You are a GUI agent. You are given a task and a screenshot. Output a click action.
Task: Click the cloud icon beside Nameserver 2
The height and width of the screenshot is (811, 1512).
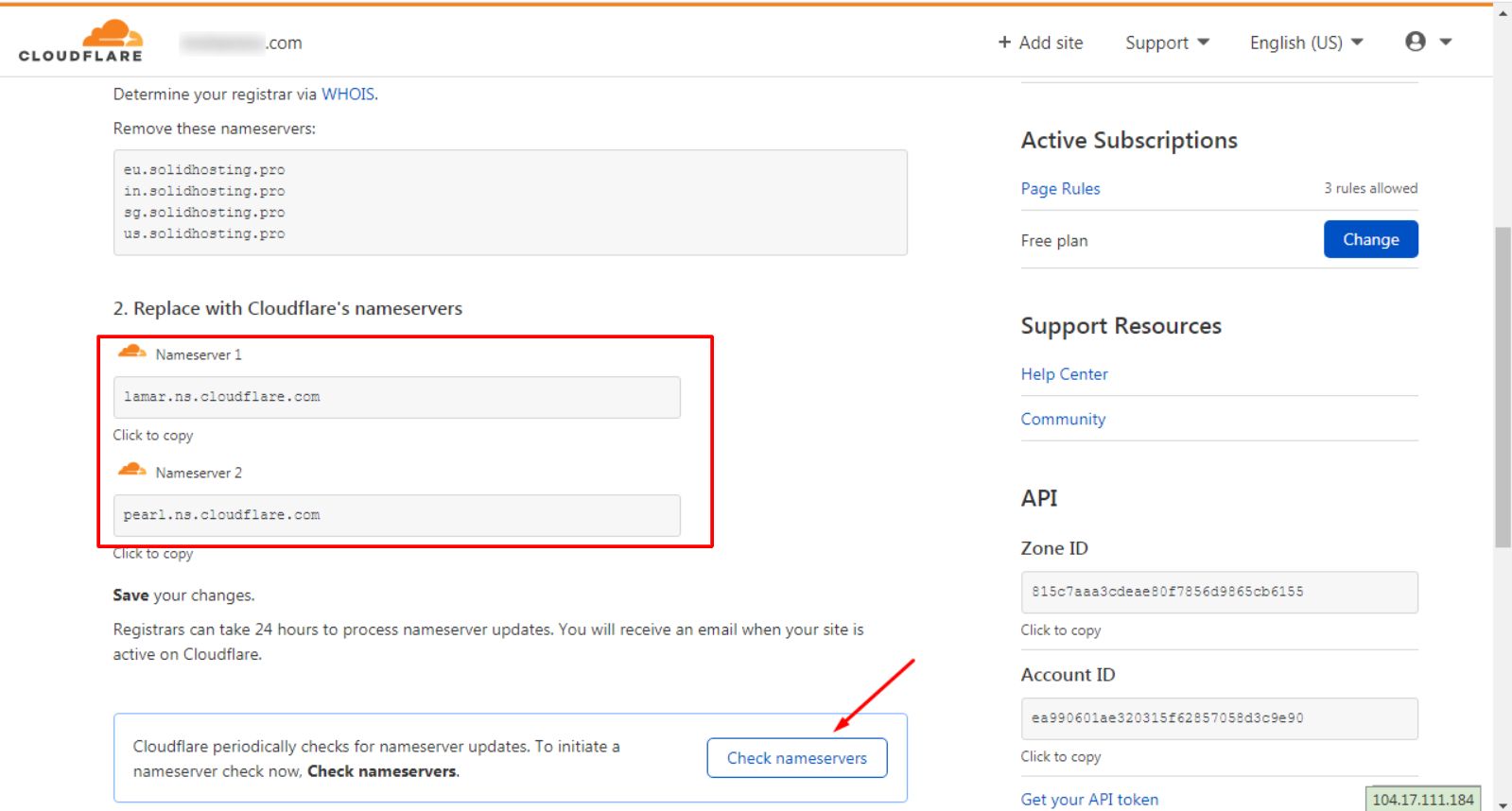[131, 471]
